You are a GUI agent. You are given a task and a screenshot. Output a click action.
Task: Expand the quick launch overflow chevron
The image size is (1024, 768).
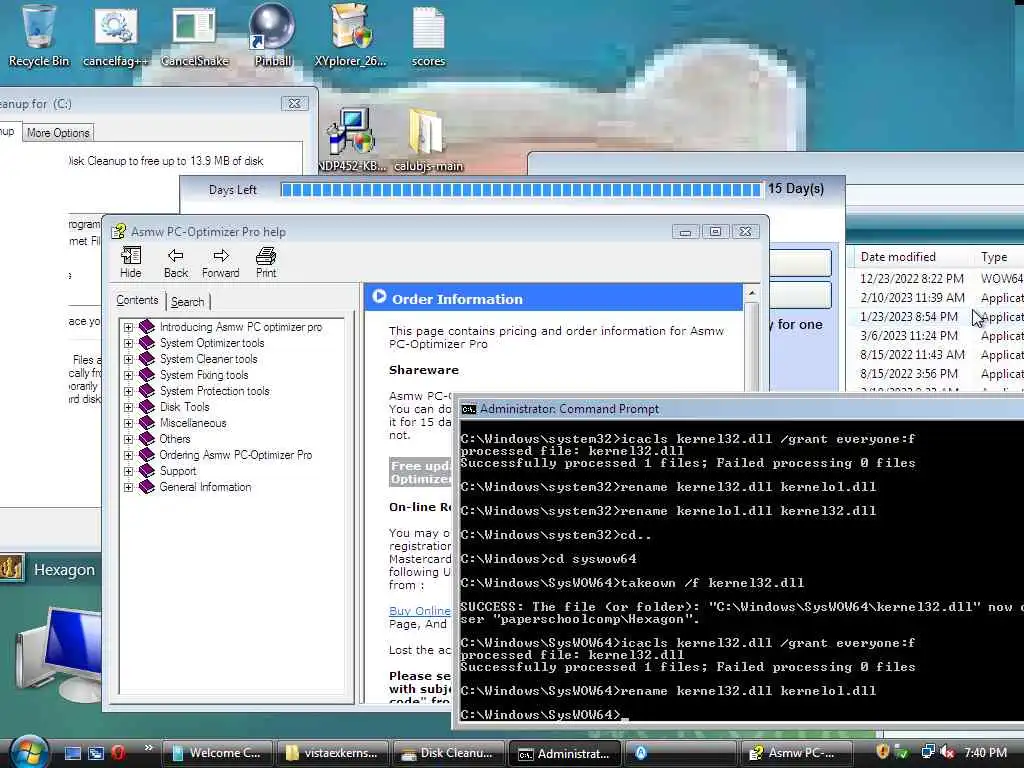pyautogui.click(x=148, y=747)
